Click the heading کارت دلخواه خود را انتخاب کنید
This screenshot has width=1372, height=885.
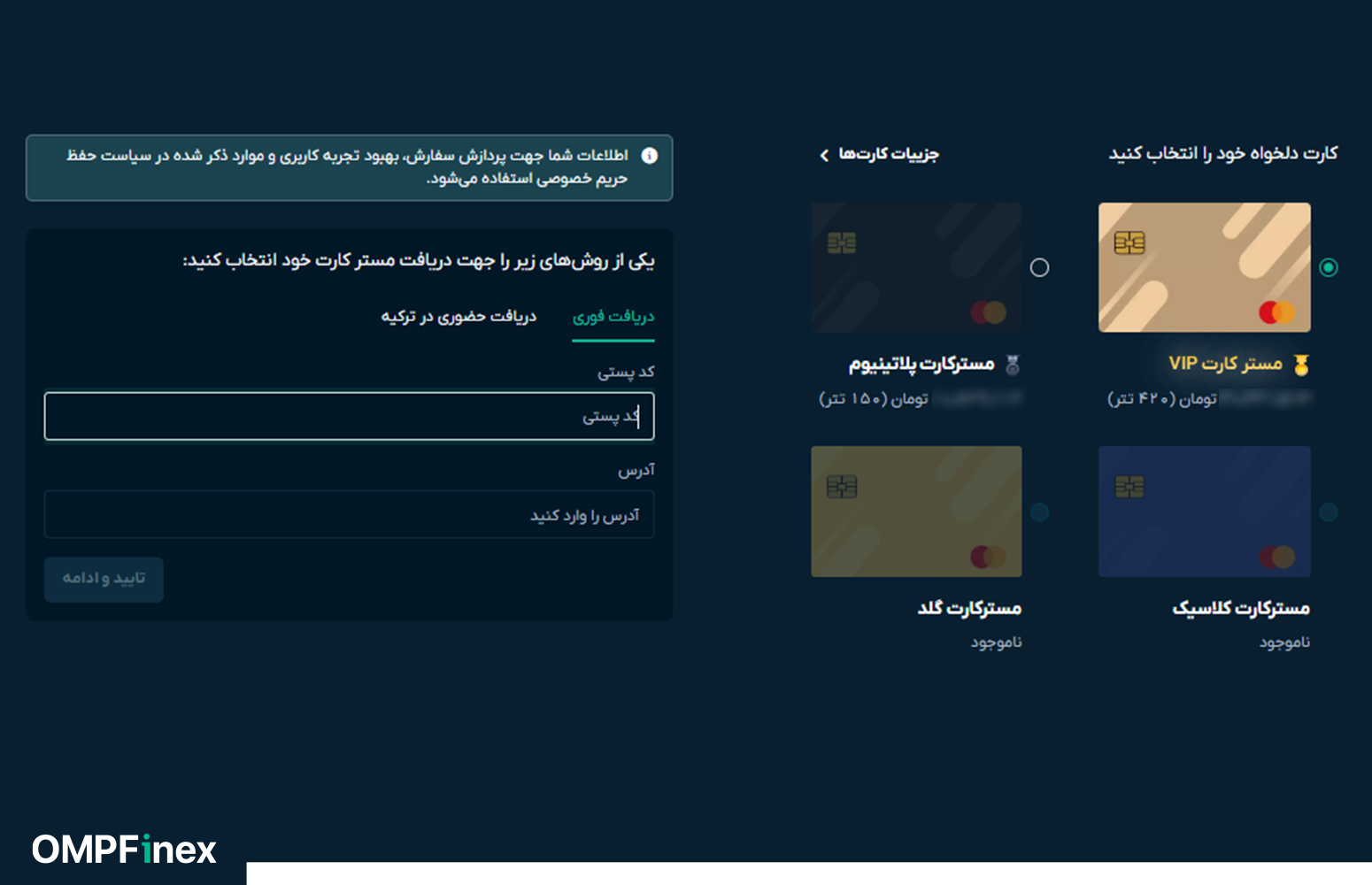1223,154
